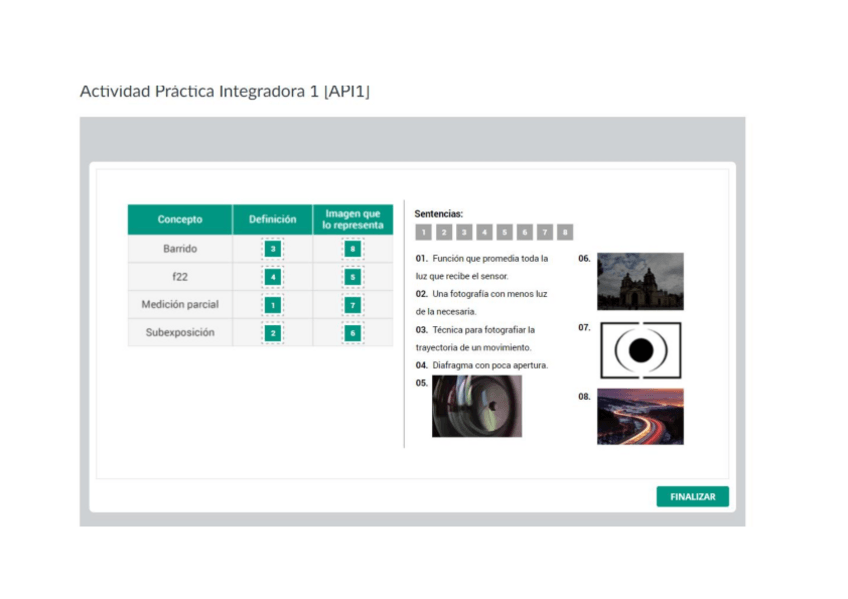Click the Barrido concept cell
The width and height of the screenshot is (848, 599).
pyautogui.click(x=180, y=249)
